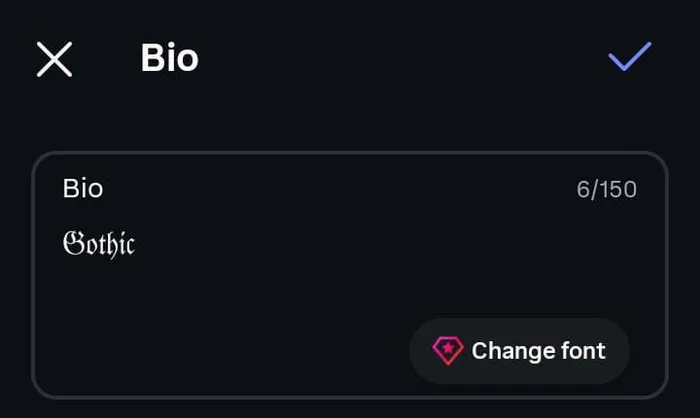Image resolution: width=700 pixels, height=418 pixels.
Task: Open the Change font option
Action: (520, 351)
